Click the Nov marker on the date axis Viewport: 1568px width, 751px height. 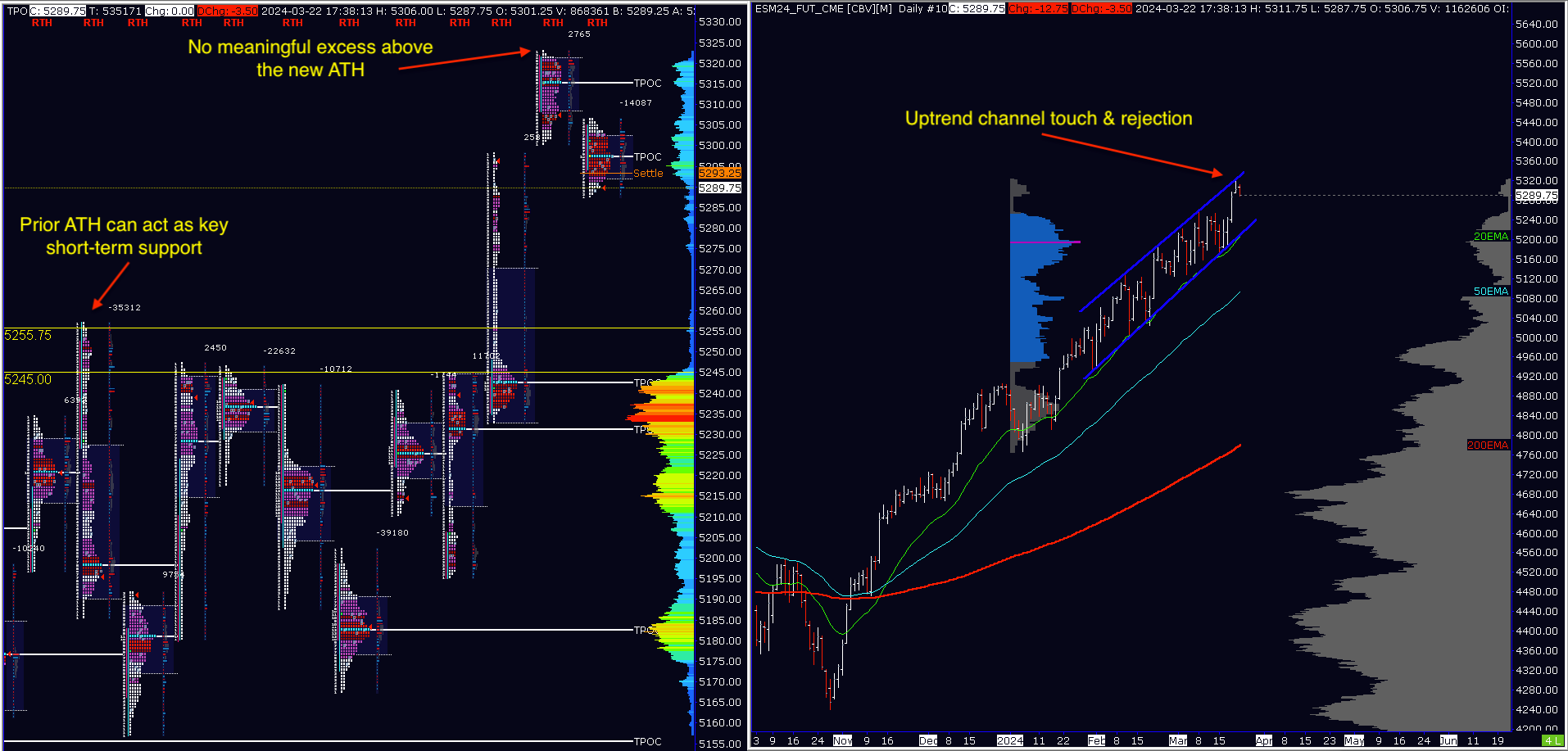point(843,740)
